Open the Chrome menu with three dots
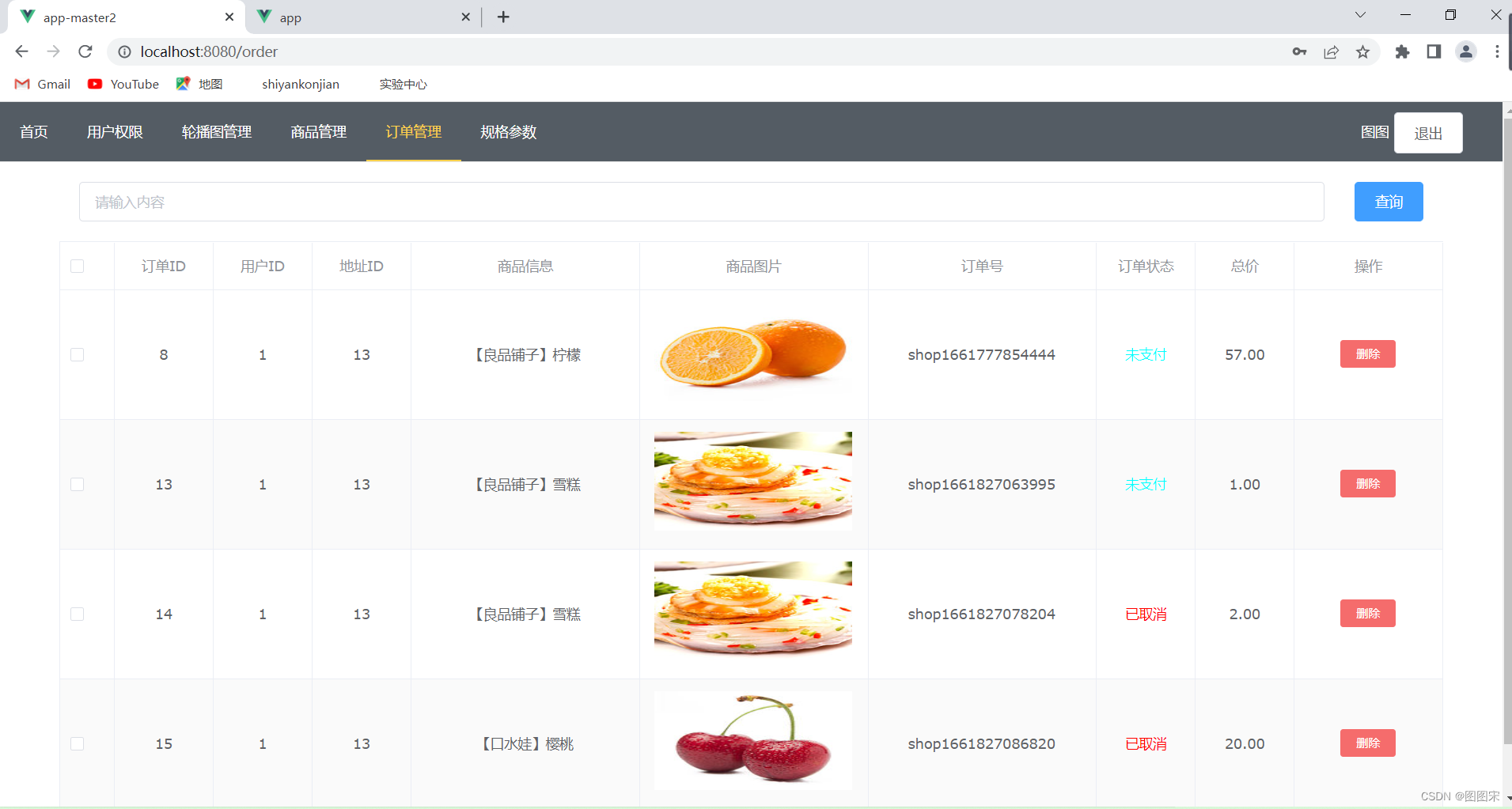The width and height of the screenshot is (1512, 809). pyautogui.click(x=1496, y=51)
